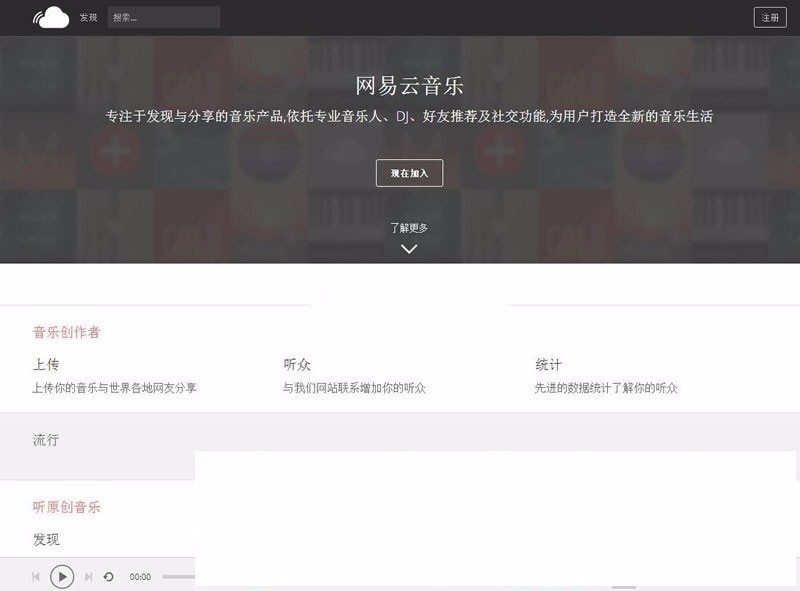The width and height of the screenshot is (800, 591).
Task: Select the 音乐创作者 section heading
Action: pyautogui.click(x=66, y=332)
